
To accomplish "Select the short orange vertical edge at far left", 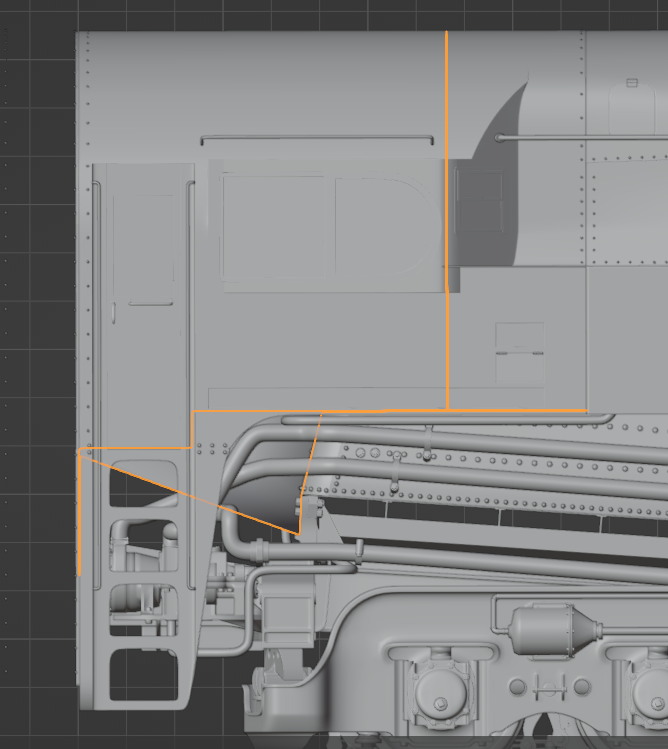I will coord(79,512).
